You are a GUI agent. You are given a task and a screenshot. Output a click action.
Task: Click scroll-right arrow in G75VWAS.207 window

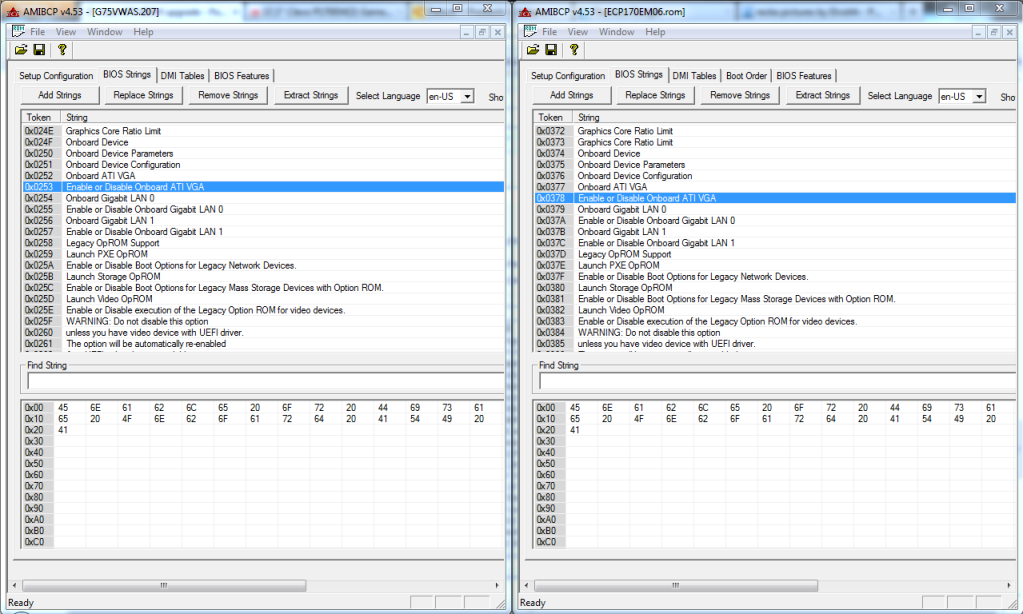[496, 585]
